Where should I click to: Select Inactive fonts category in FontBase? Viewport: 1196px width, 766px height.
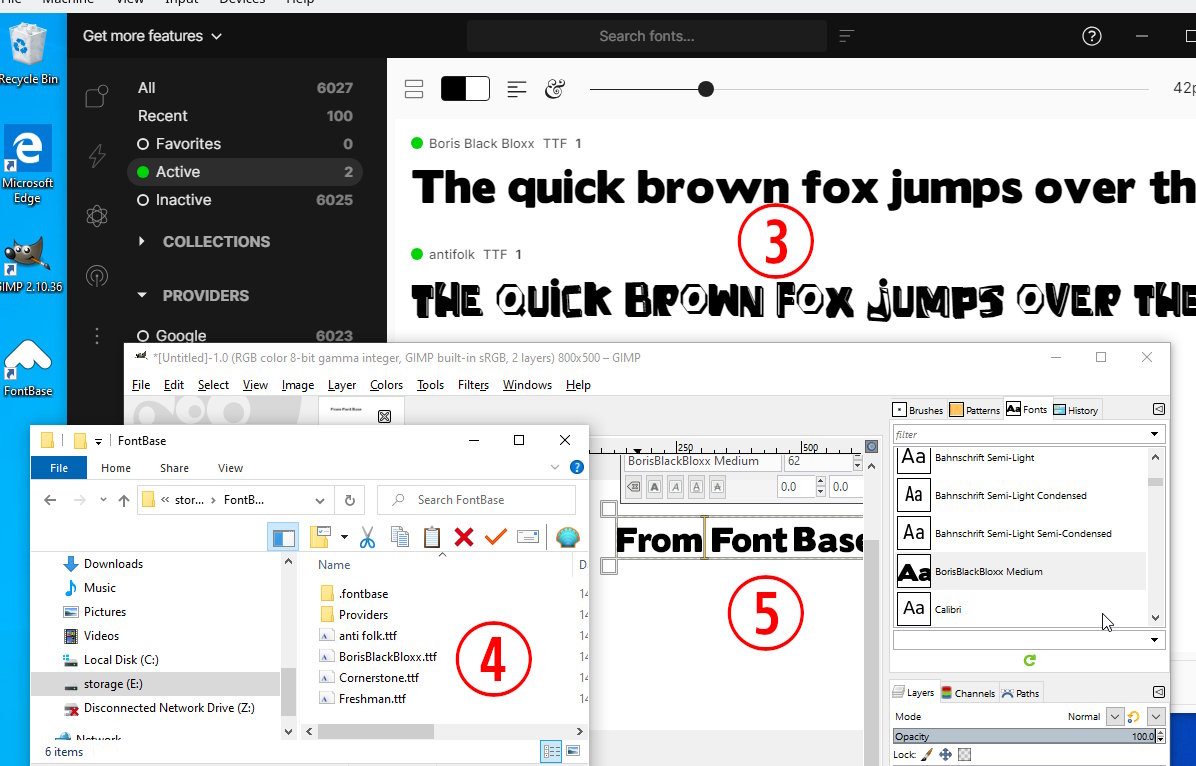pyautogui.click(x=245, y=200)
